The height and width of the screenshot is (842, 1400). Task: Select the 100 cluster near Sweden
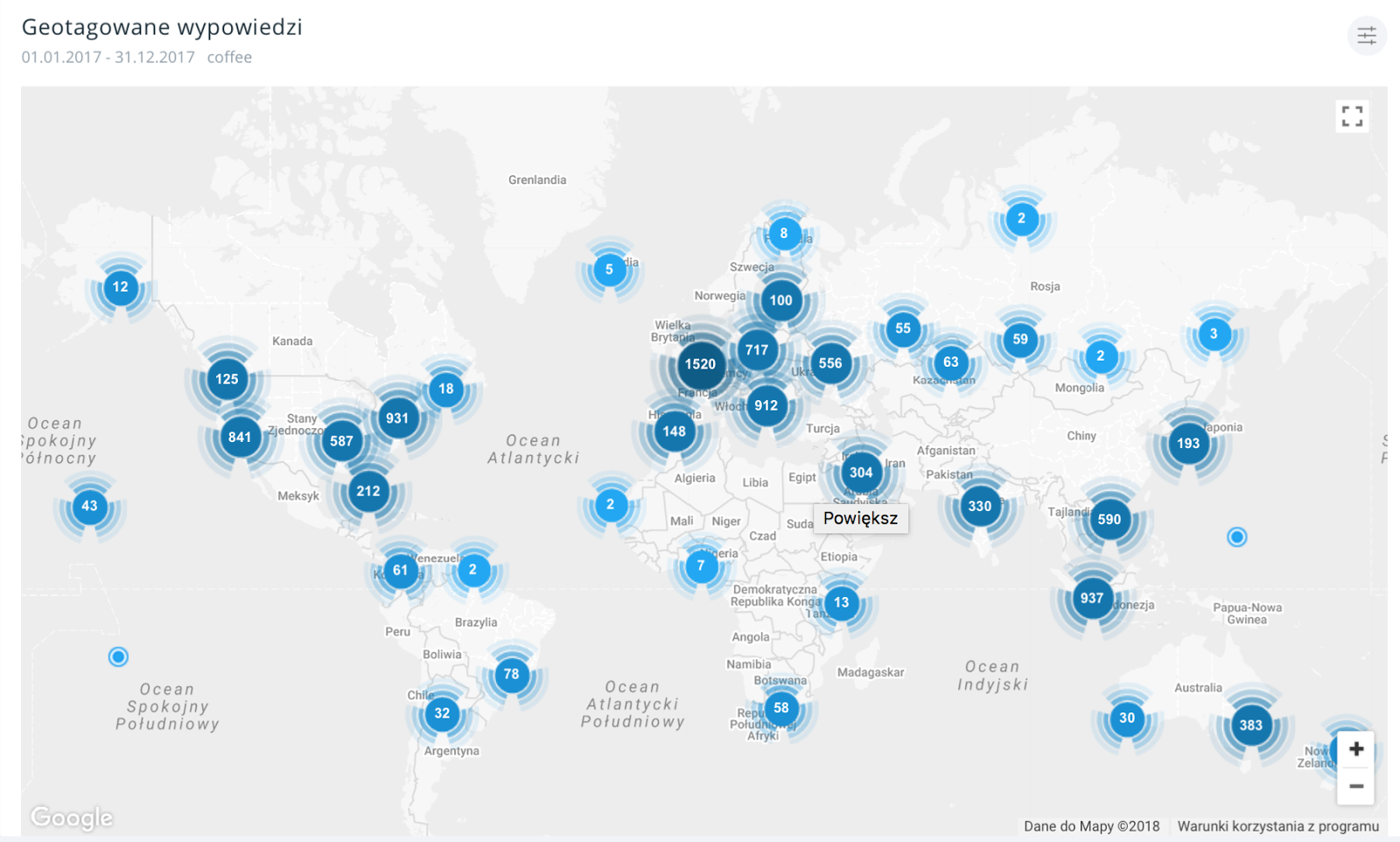pos(781,300)
